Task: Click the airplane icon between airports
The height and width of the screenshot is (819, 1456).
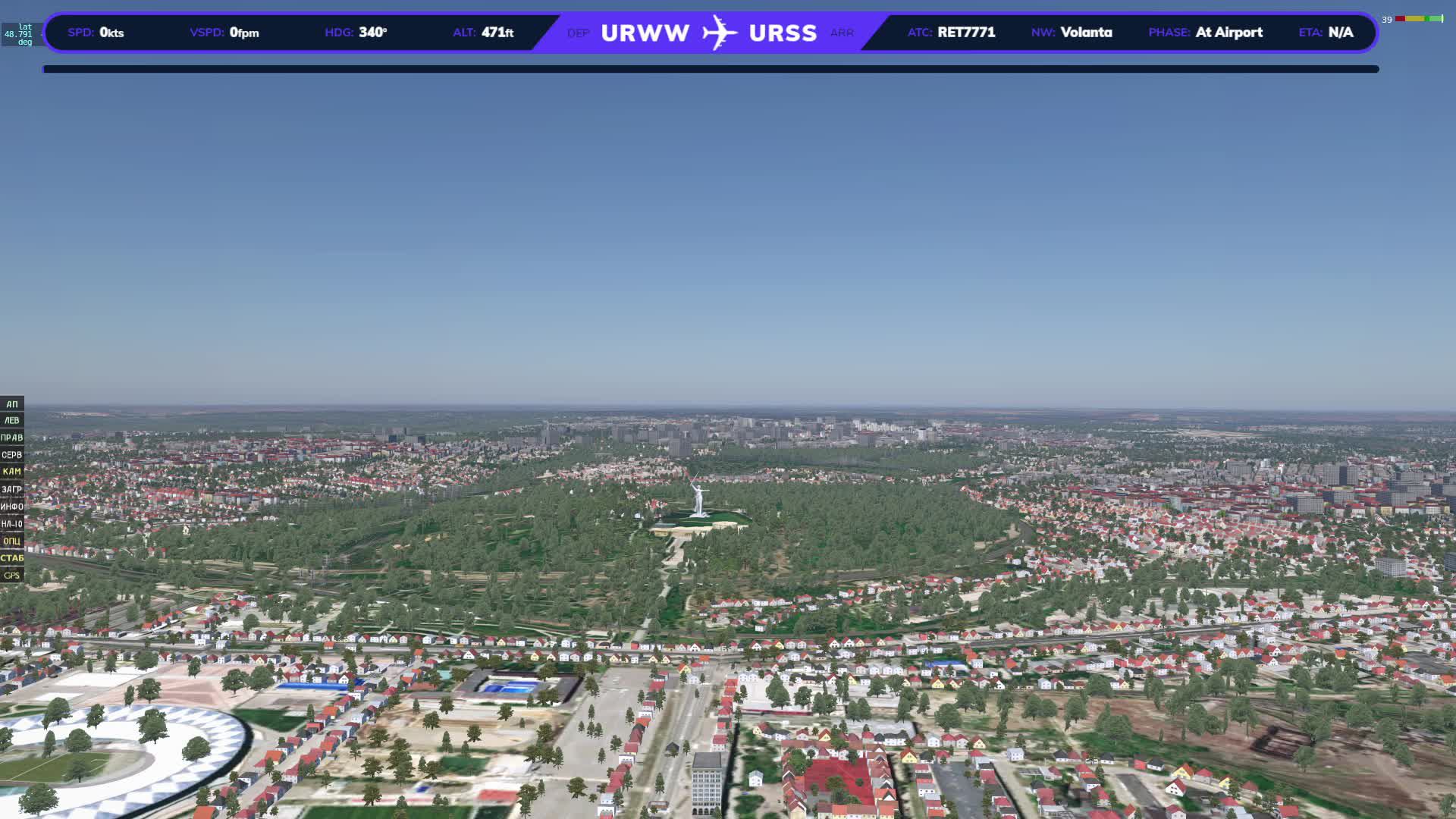Action: click(719, 33)
